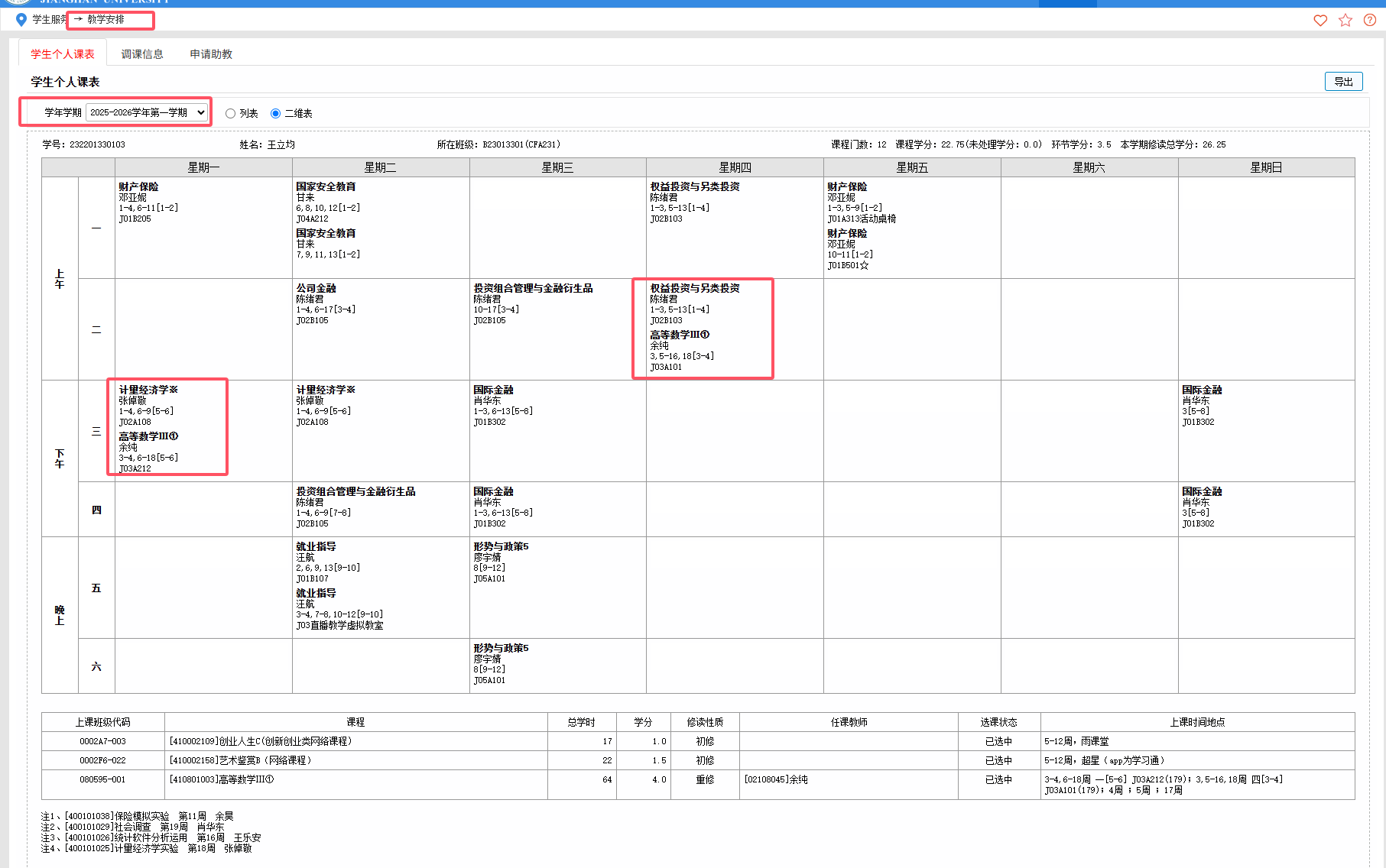Open the 申请助教 tab
The width and height of the screenshot is (1386, 868).
click(x=211, y=54)
